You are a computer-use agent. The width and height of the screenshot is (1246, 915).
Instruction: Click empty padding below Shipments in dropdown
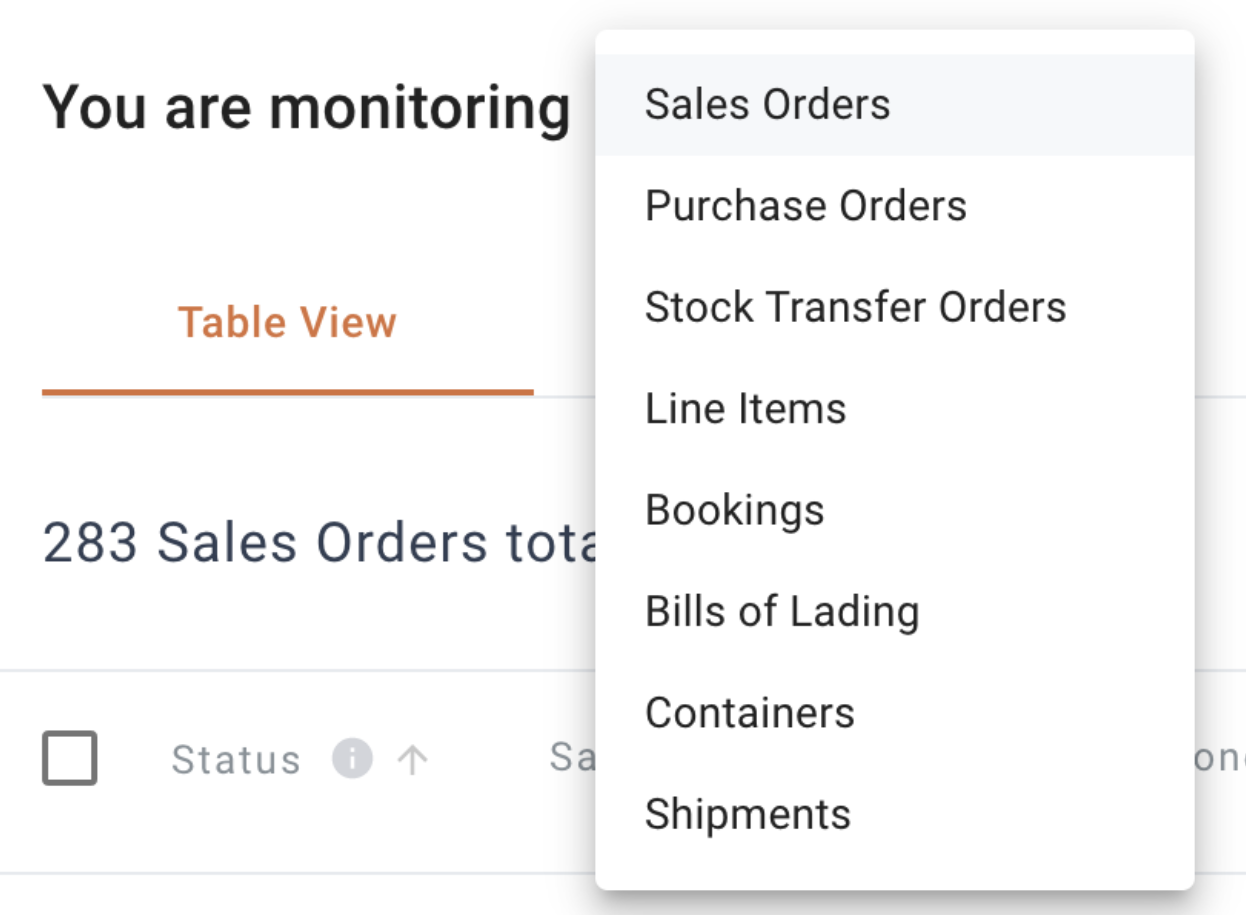tap(895, 877)
